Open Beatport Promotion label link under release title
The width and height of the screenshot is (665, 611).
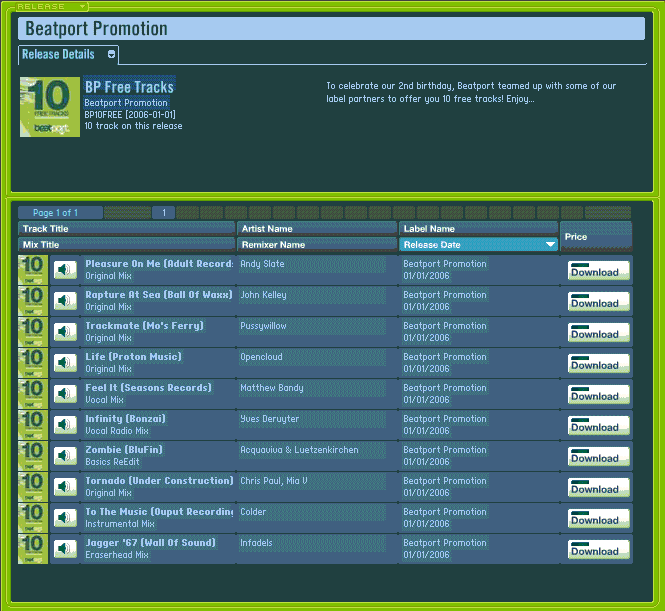(126, 103)
